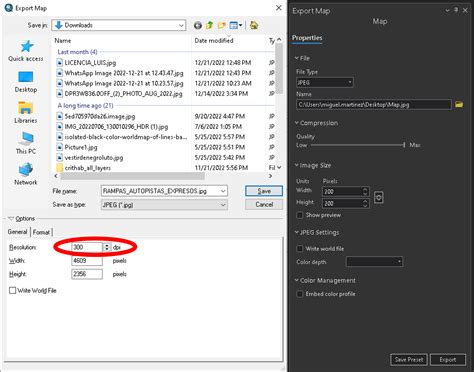The width and height of the screenshot is (474, 372).
Task: Click the browse folder icon next to Name
Action: (459, 104)
